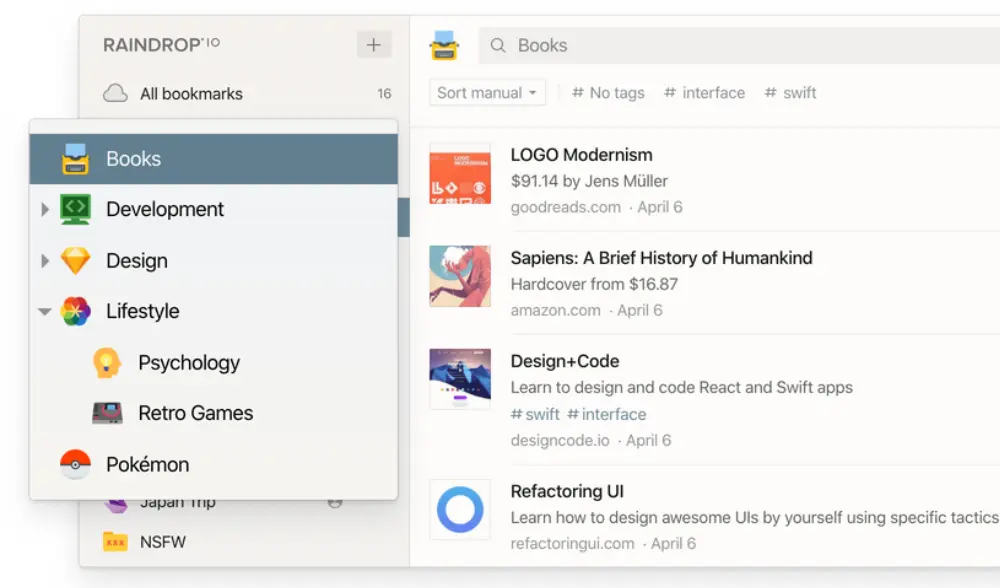Collapse the Lifestyle collection
The height and width of the screenshot is (588, 1000).
44,312
